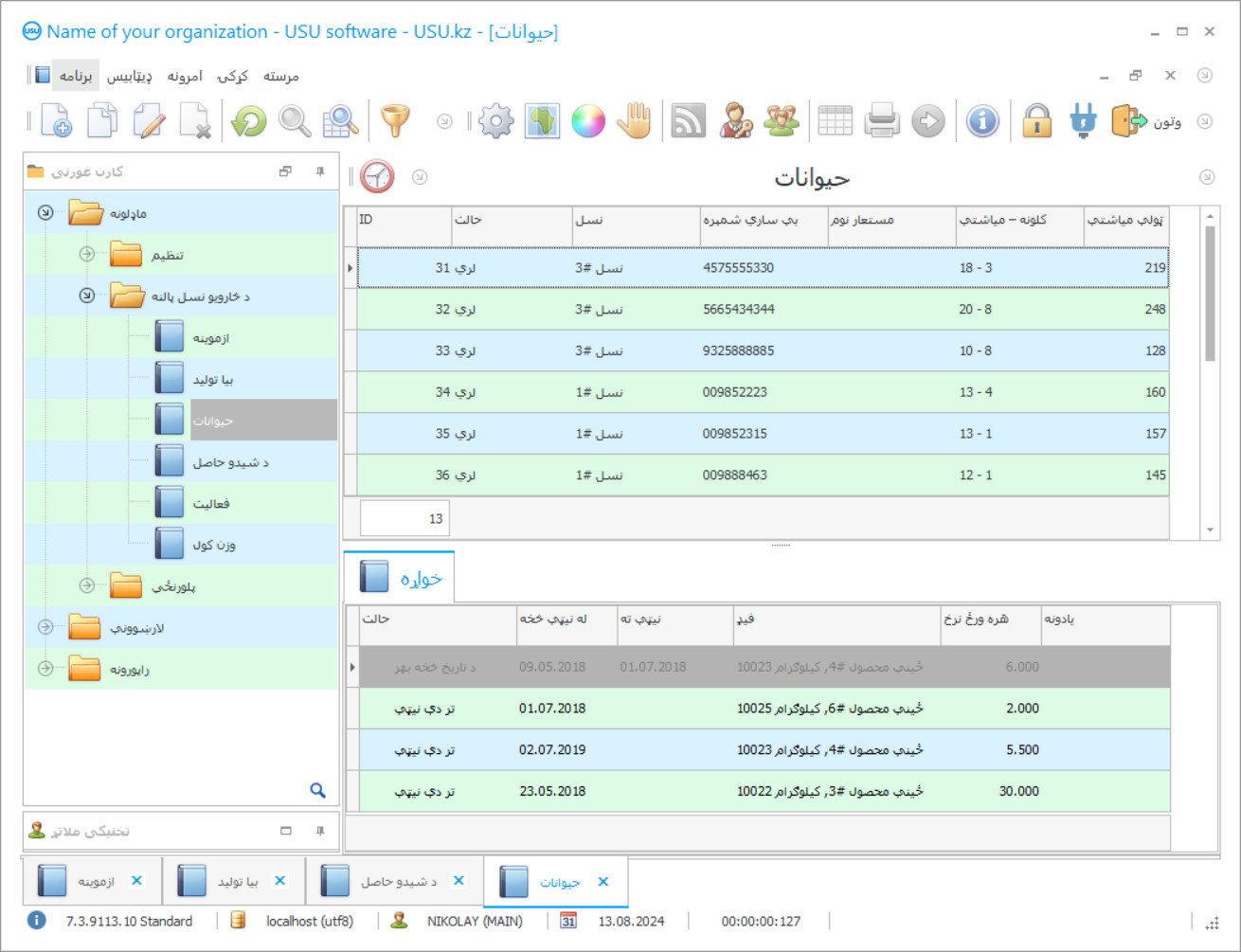Click the padlock lock icon

click(1036, 121)
